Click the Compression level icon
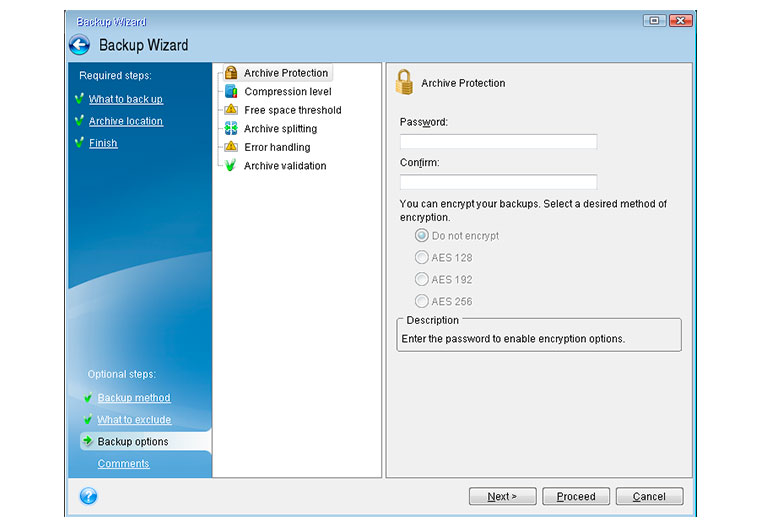 (x=231, y=91)
